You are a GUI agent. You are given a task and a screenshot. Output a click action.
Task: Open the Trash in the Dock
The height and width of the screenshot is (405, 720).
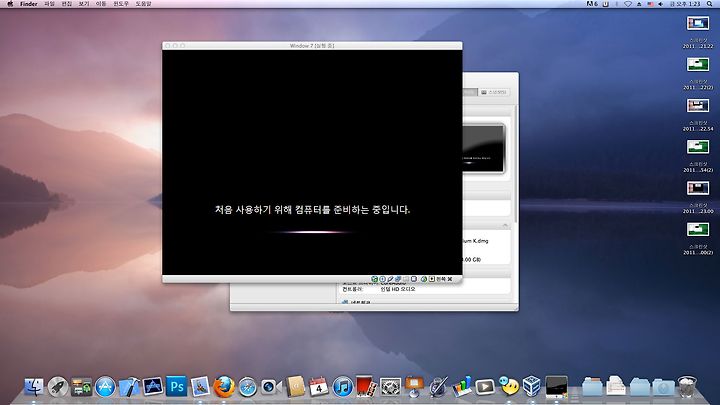pyautogui.click(x=687, y=387)
